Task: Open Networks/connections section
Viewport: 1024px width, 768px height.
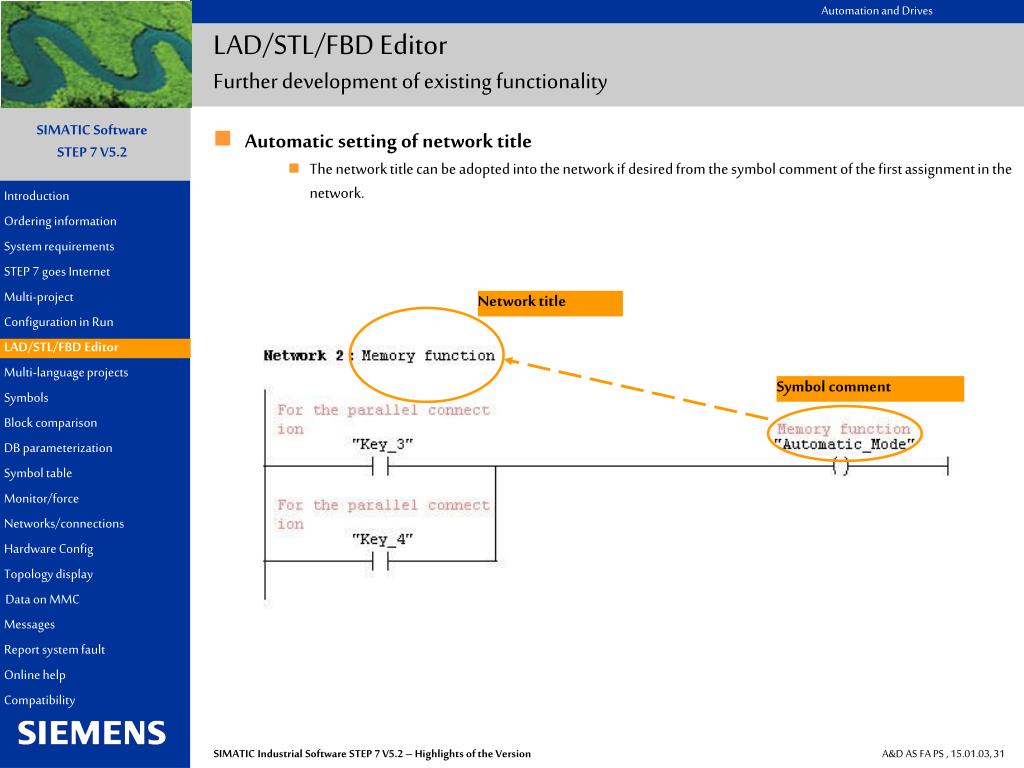Action: (64, 524)
